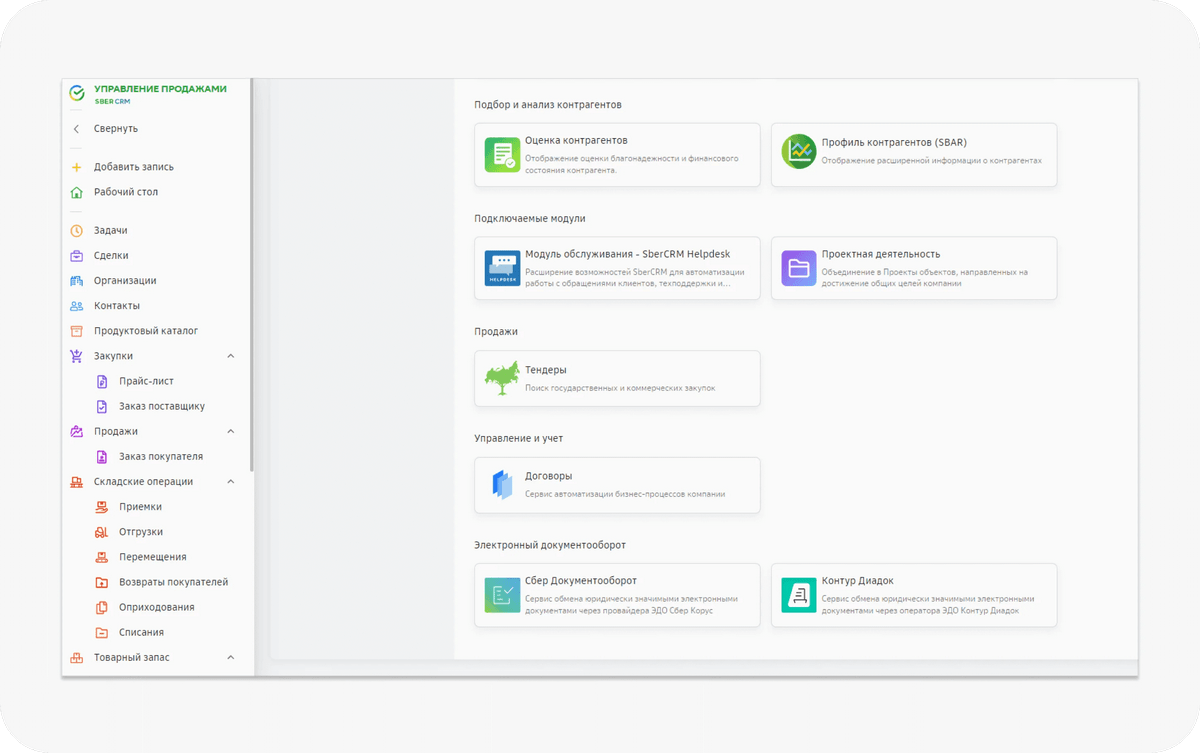Open the Проектная деятельность card title
1200x753 pixels.
point(881,254)
